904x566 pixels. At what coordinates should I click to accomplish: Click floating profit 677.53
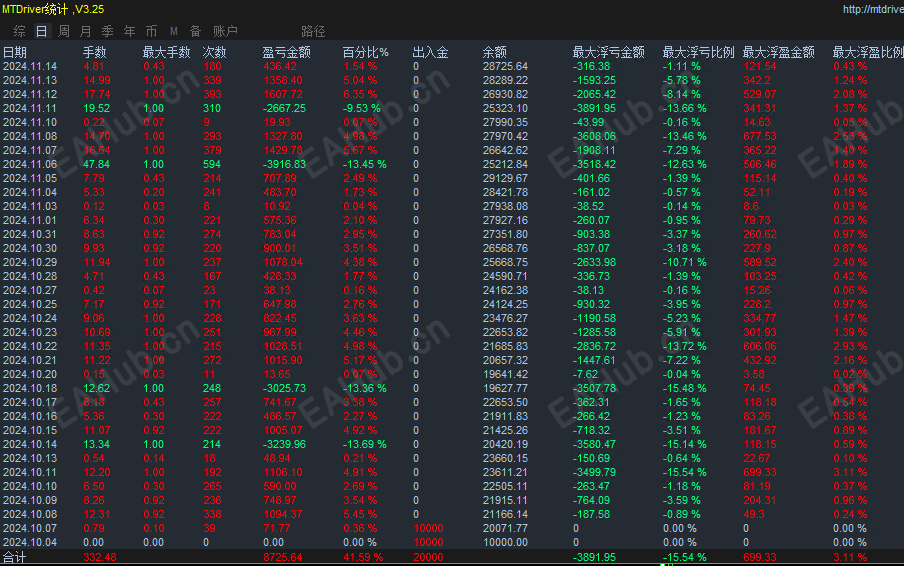[760, 137]
